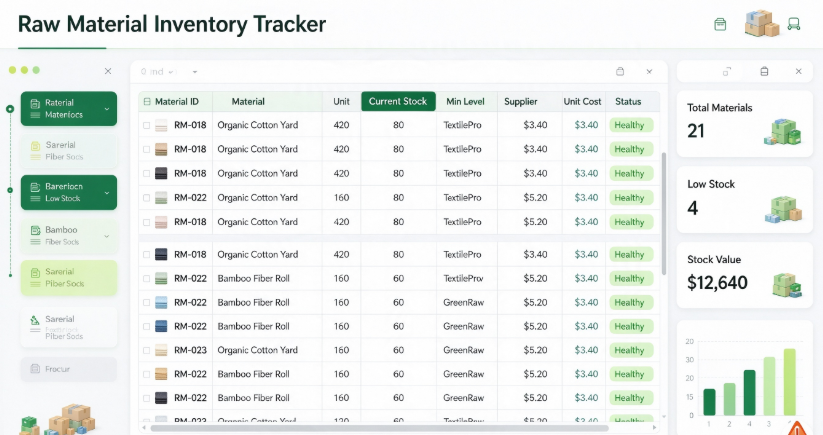Expand the Bamboo Fiber Socs chevron

pyautogui.click(x=107, y=236)
